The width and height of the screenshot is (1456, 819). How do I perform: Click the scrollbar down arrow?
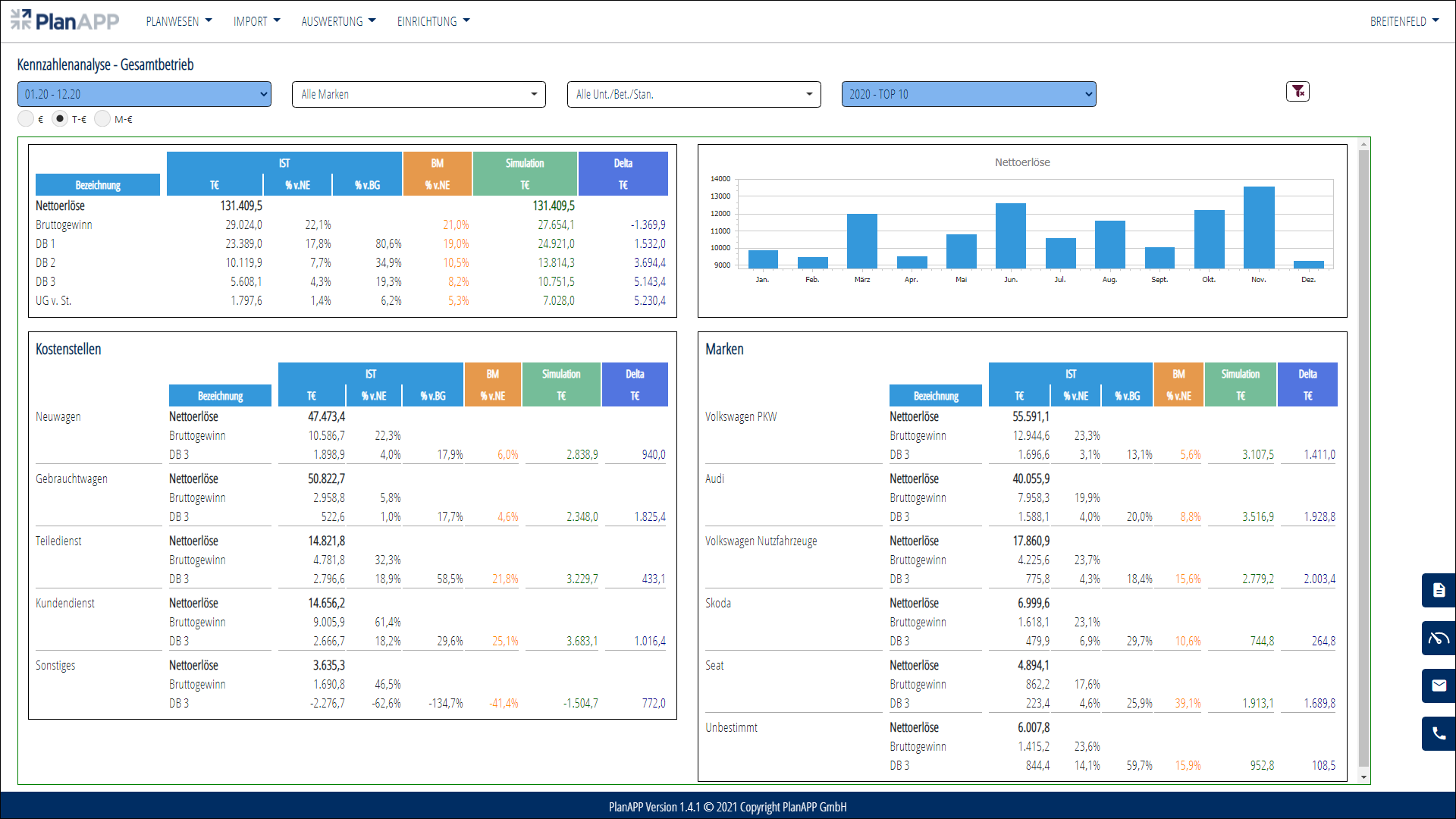(1364, 777)
